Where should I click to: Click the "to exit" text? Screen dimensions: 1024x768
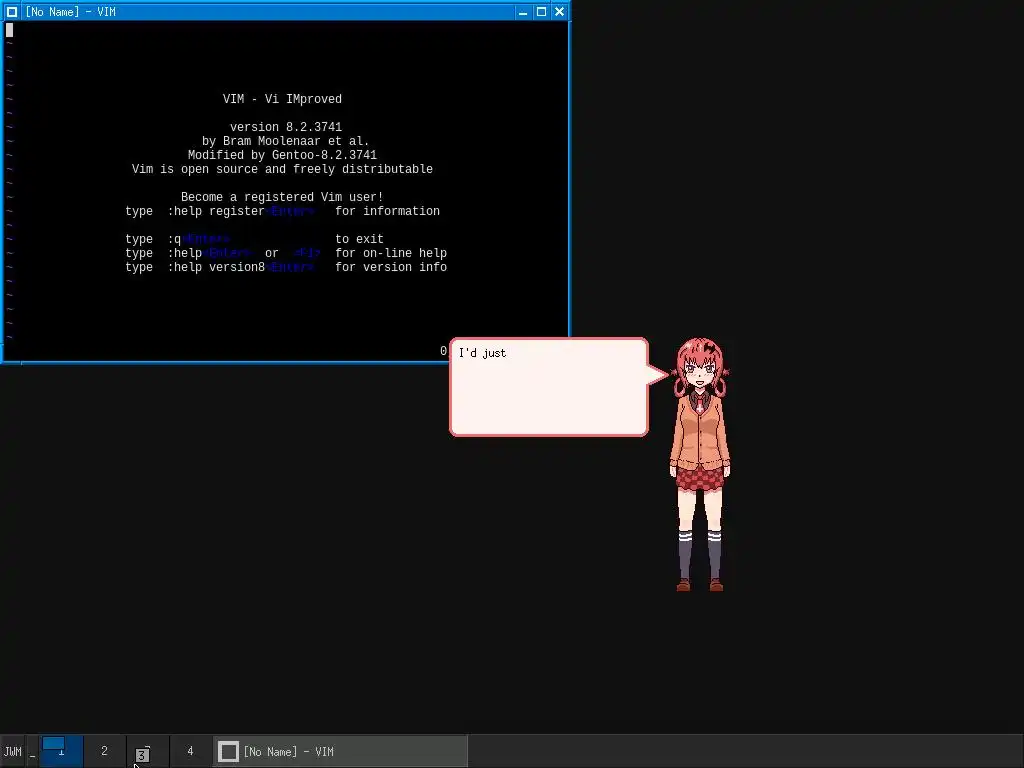(x=359, y=240)
